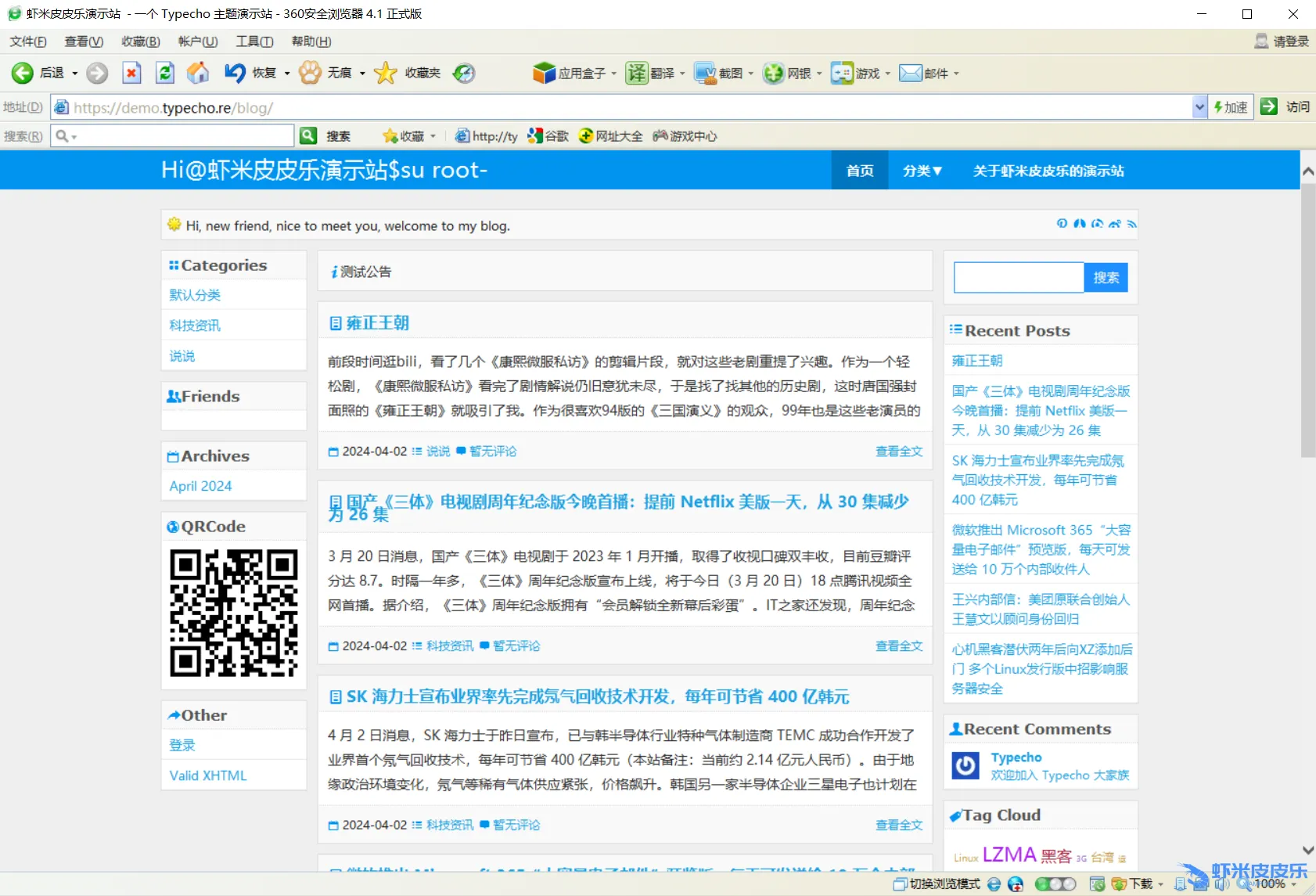Click the stop loading red X icon
Screen dimensions: 1316x896
click(131, 73)
